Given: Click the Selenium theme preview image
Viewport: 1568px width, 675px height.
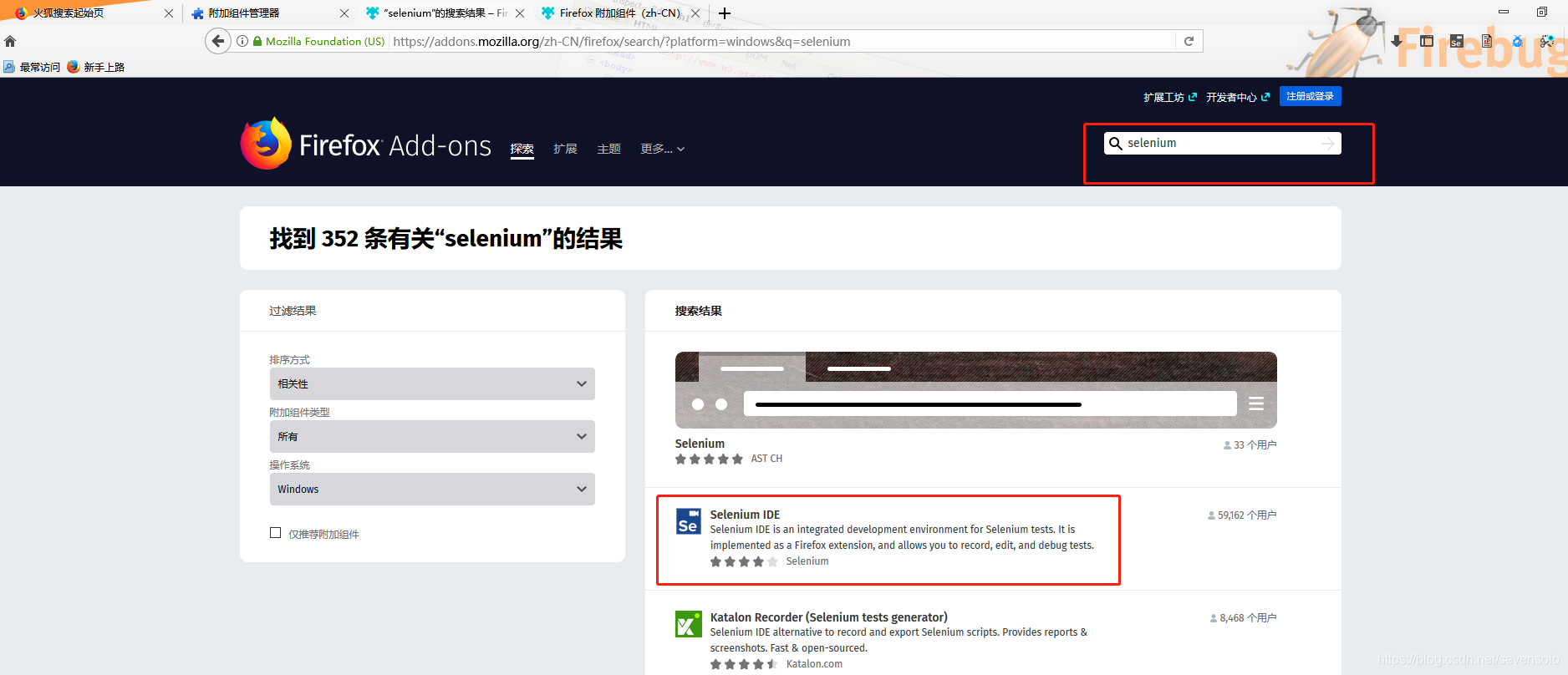Looking at the screenshot, I should point(975,390).
